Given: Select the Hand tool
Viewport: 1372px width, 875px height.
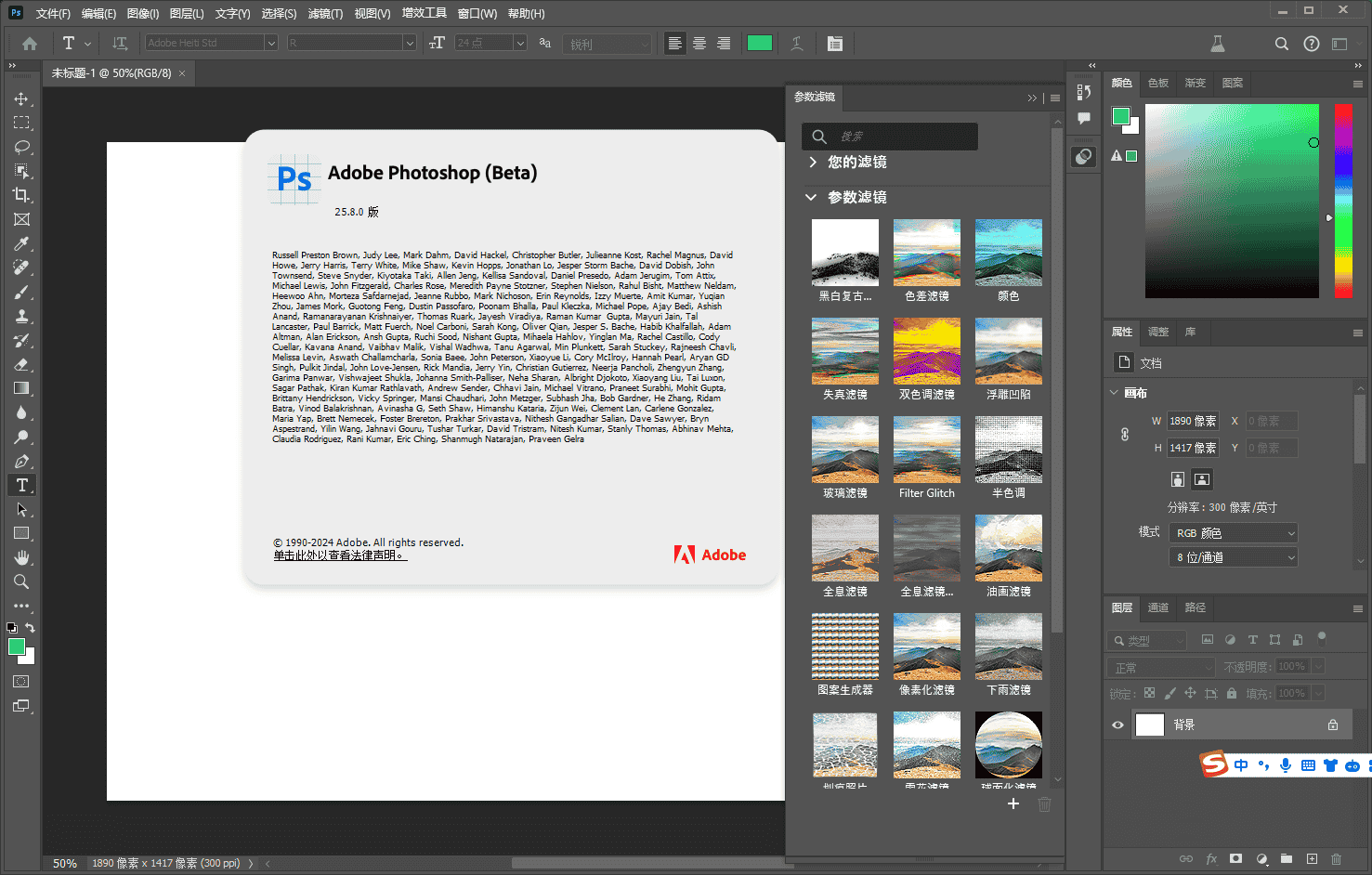Looking at the screenshot, I should 21,557.
